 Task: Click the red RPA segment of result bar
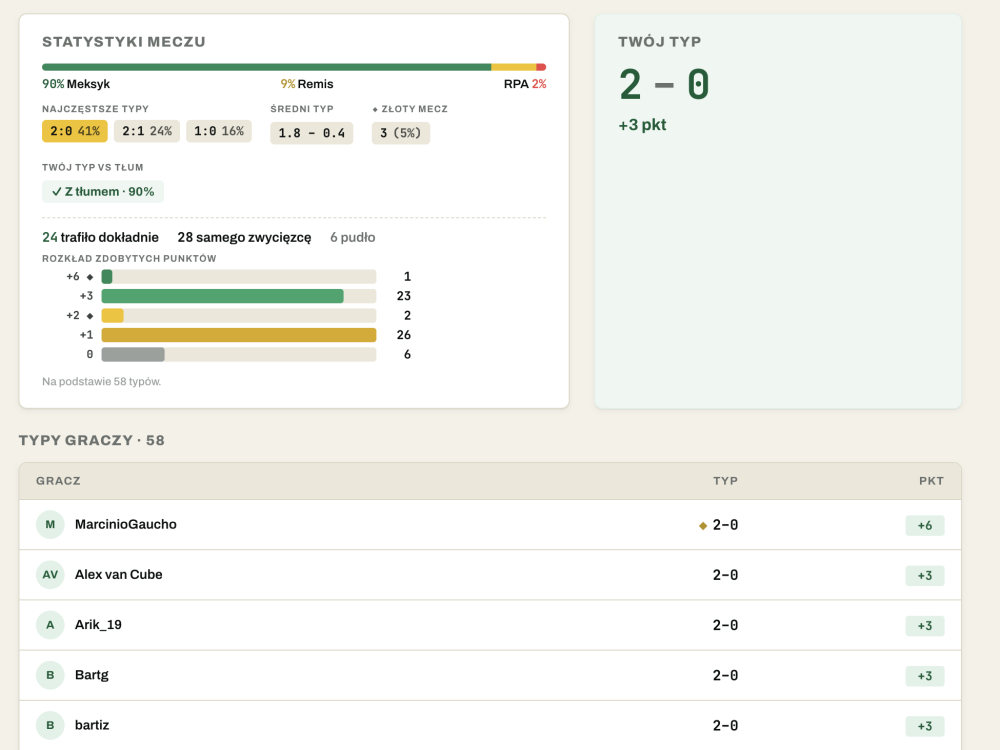pyautogui.click(x=541, y=67)
